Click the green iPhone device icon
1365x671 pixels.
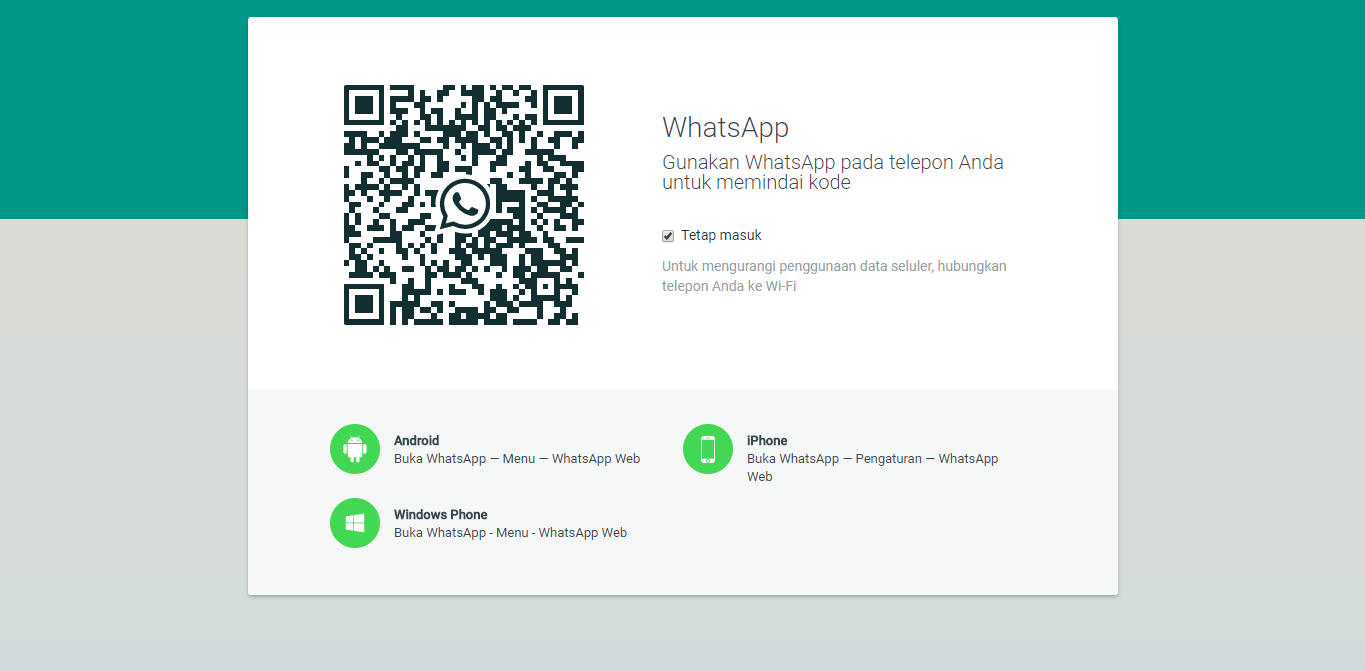pyautogui.click(x=708, y=449)
